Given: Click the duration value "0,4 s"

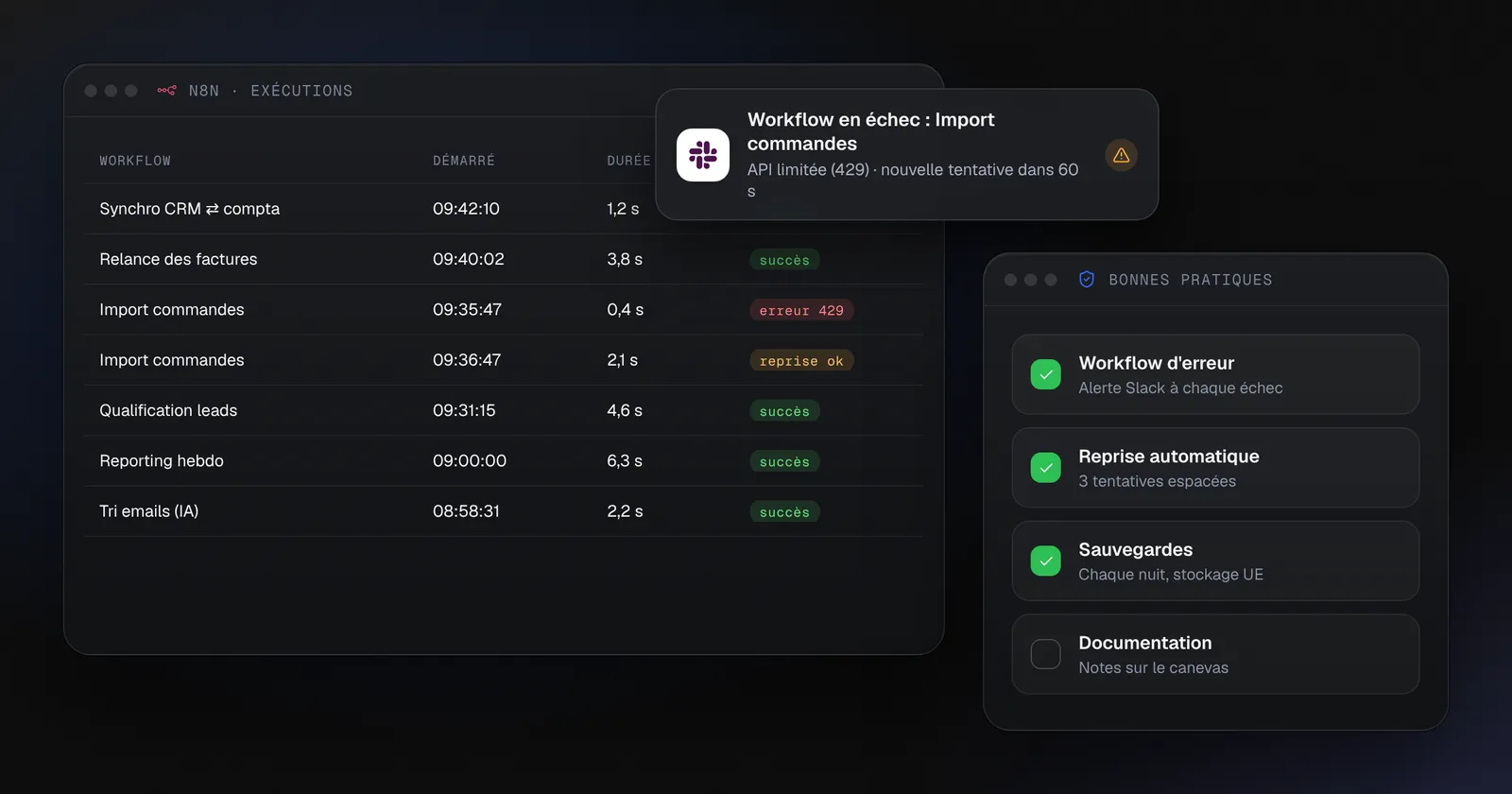Looking at the screenshot, I should (625, 310).
